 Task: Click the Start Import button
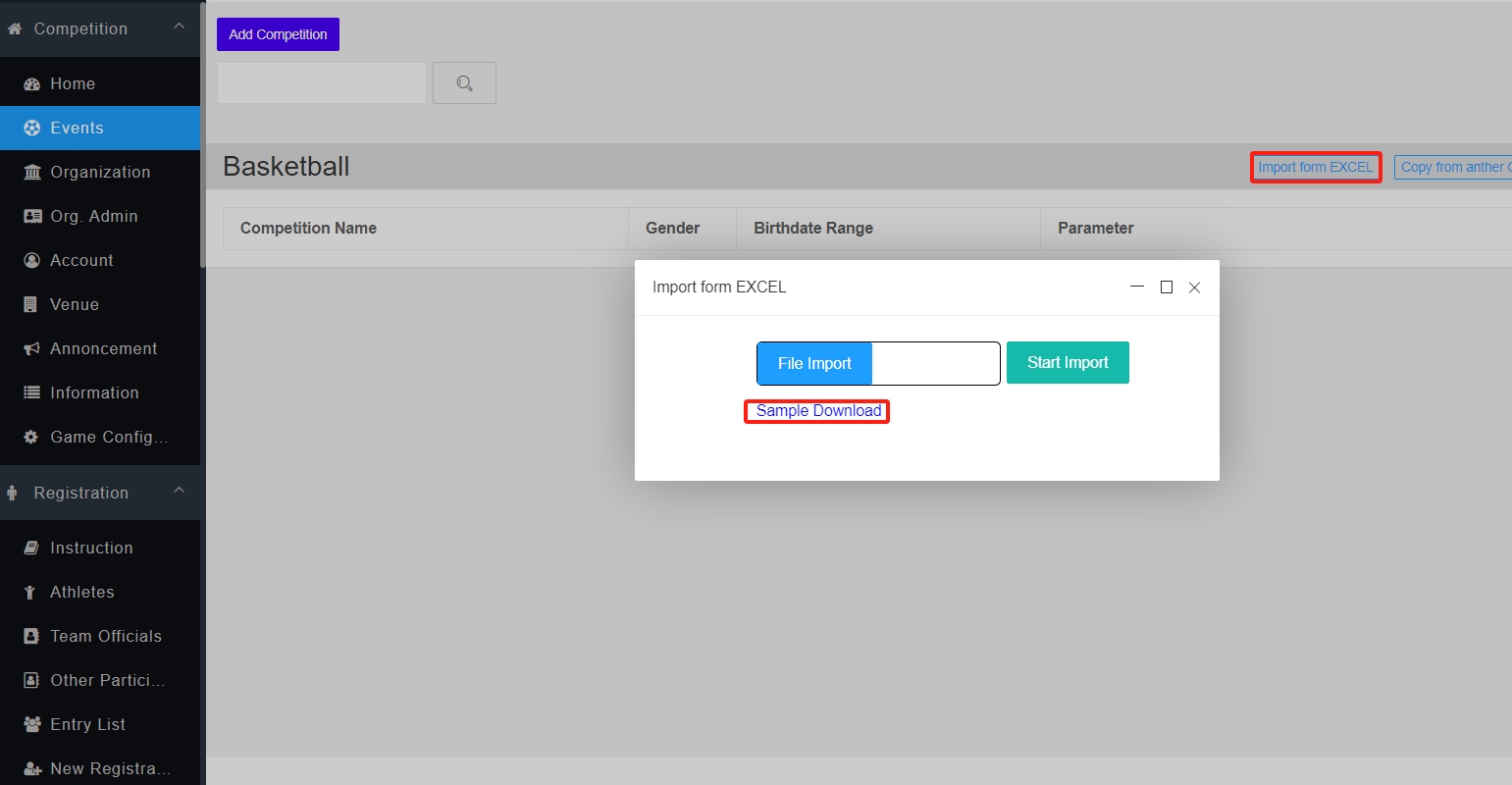1068,363
